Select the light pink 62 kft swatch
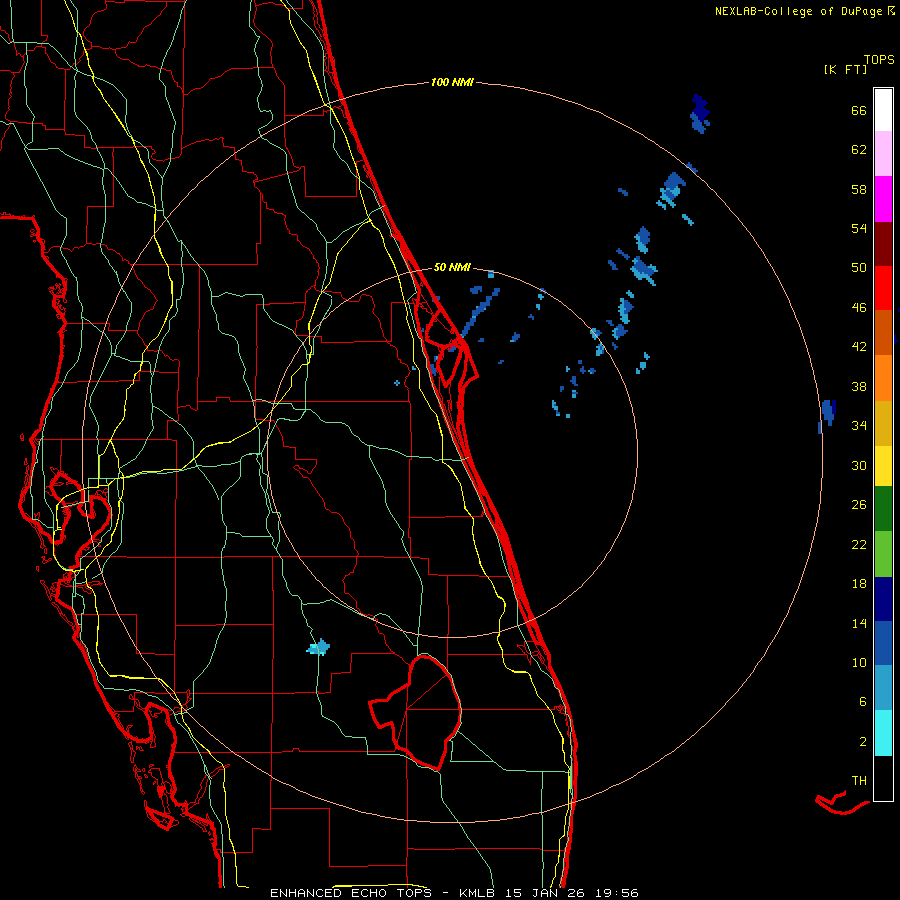This screenshot has height=900, width=900. coord(883,153)
